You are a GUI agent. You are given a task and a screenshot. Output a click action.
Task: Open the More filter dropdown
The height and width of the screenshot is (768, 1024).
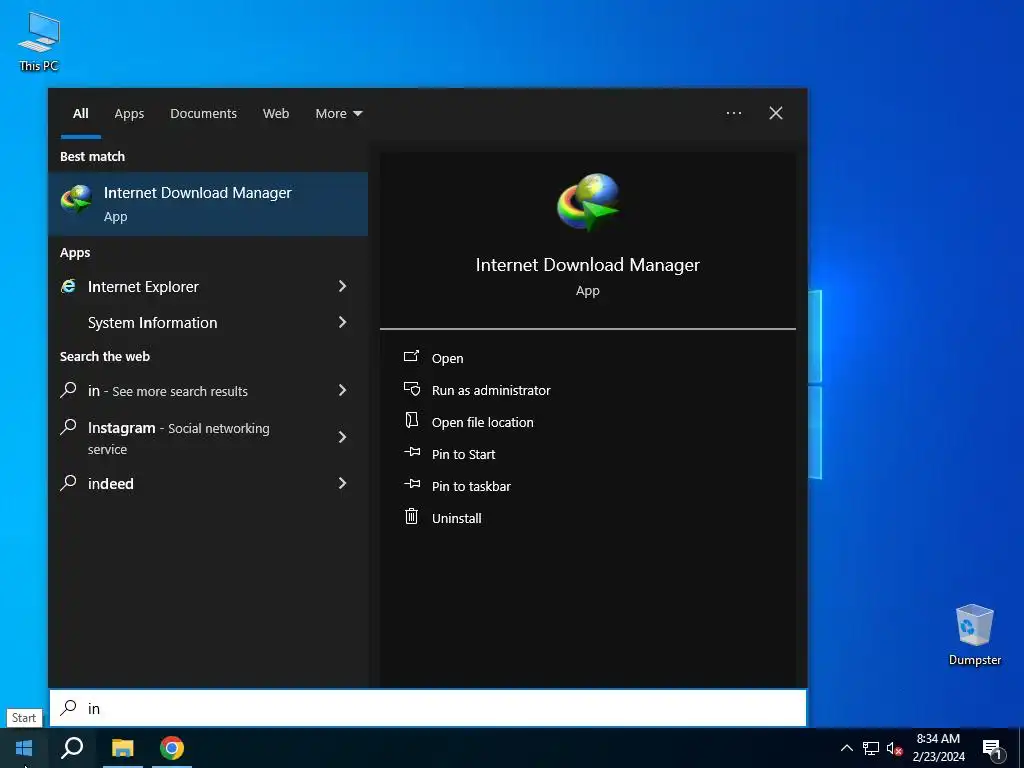[x=338, y=114]
